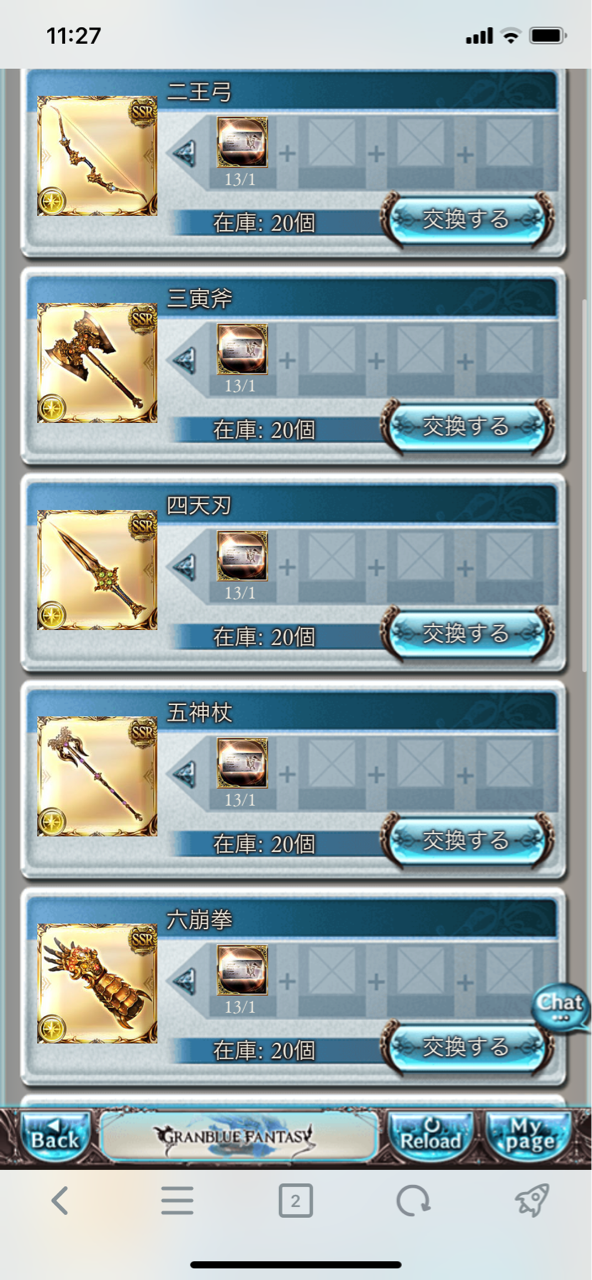Tap the Granblue Fantasy logo banner
This screenshot has width=592, height=1280.
tap(239, 1136)
